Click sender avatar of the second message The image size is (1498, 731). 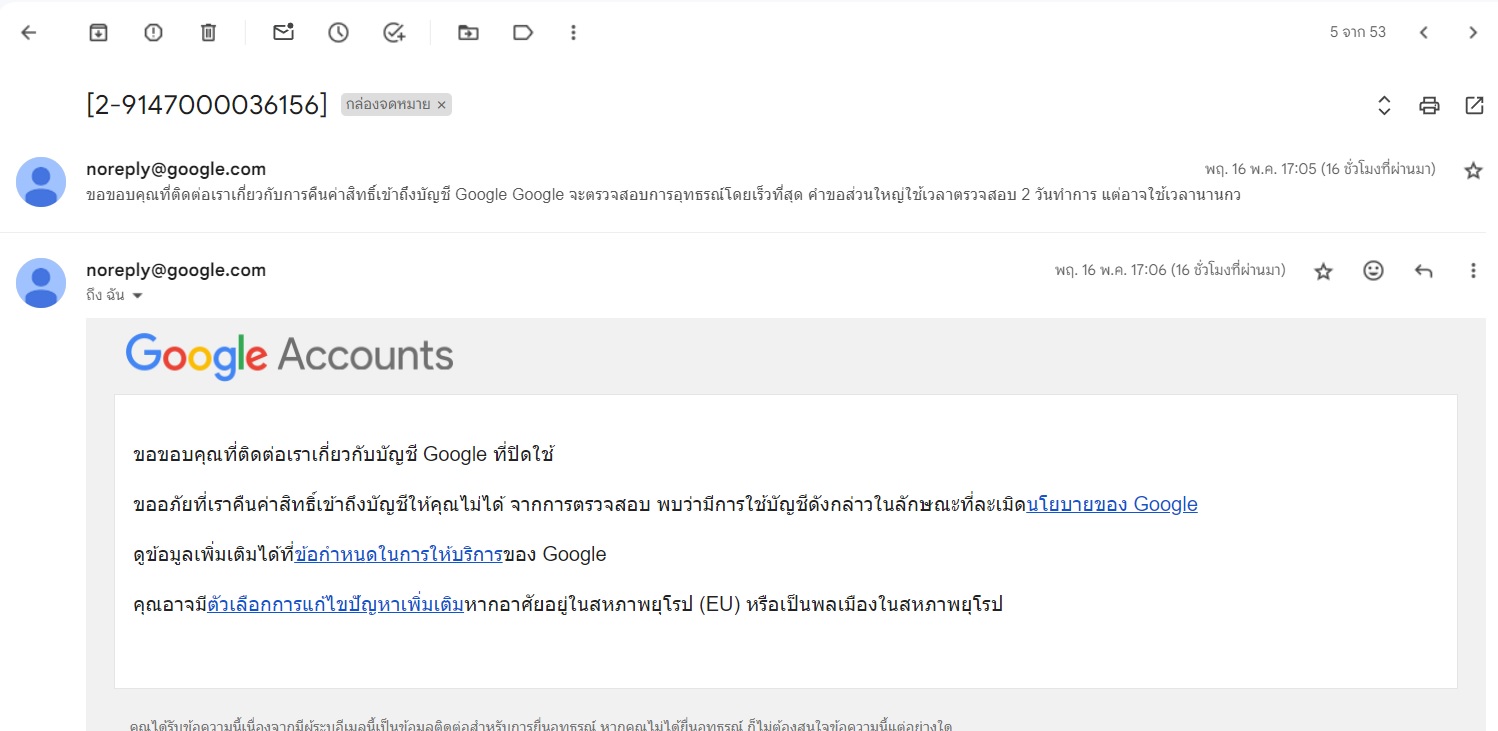(x=41, y=283)
